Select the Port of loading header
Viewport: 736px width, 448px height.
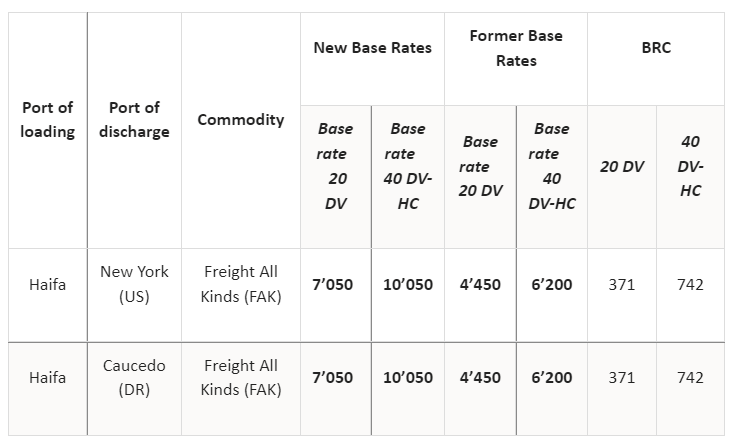[47, 120]
